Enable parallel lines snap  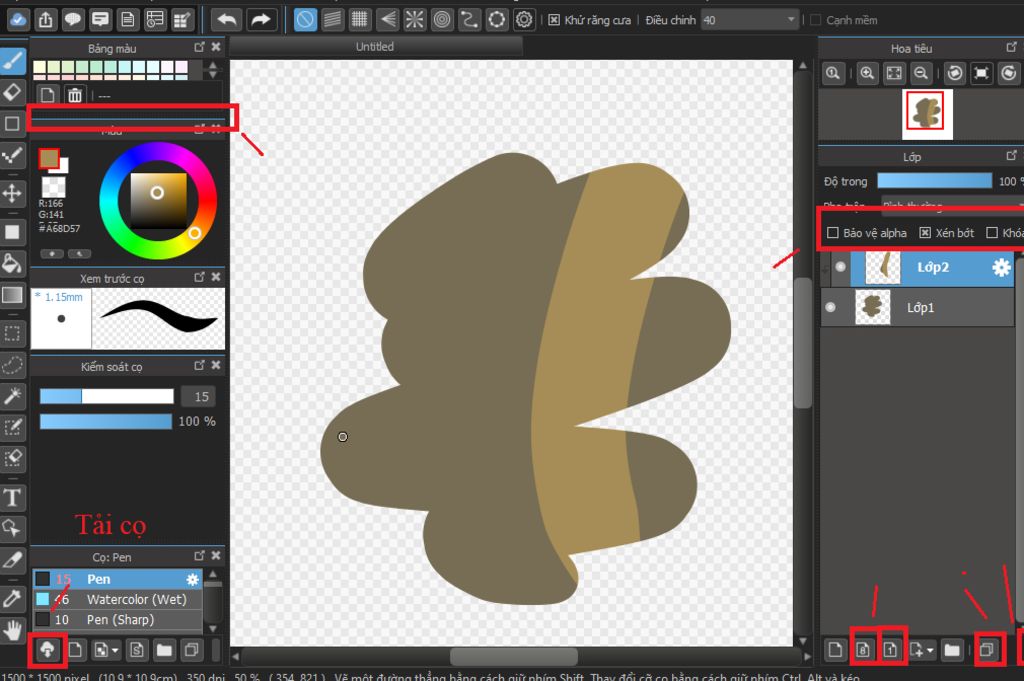(x=332, y=20)
